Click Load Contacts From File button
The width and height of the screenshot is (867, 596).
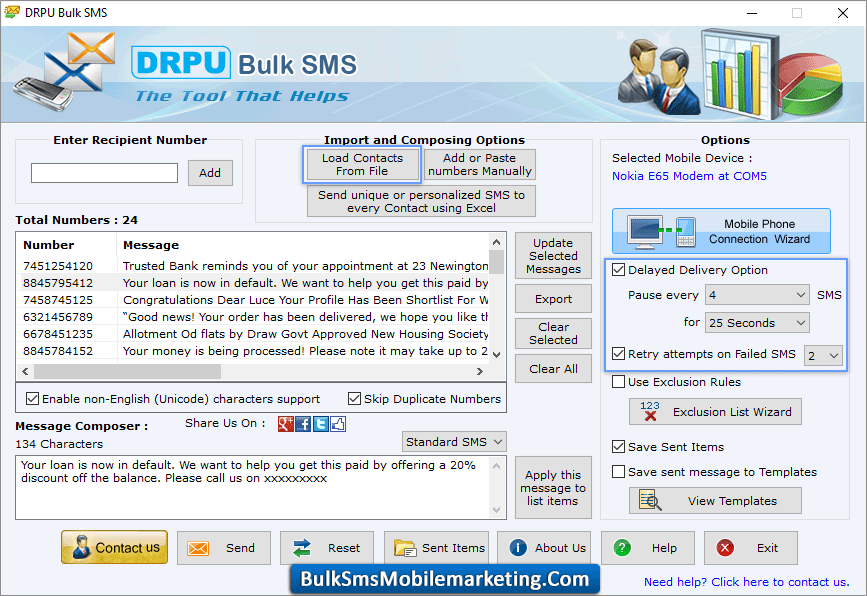[x=362, y=164]
